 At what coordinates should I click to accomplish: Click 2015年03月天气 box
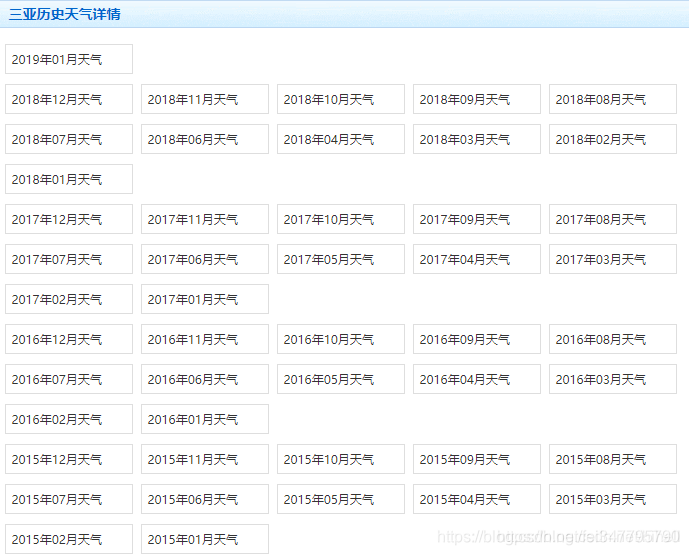(x=613, y=499)
